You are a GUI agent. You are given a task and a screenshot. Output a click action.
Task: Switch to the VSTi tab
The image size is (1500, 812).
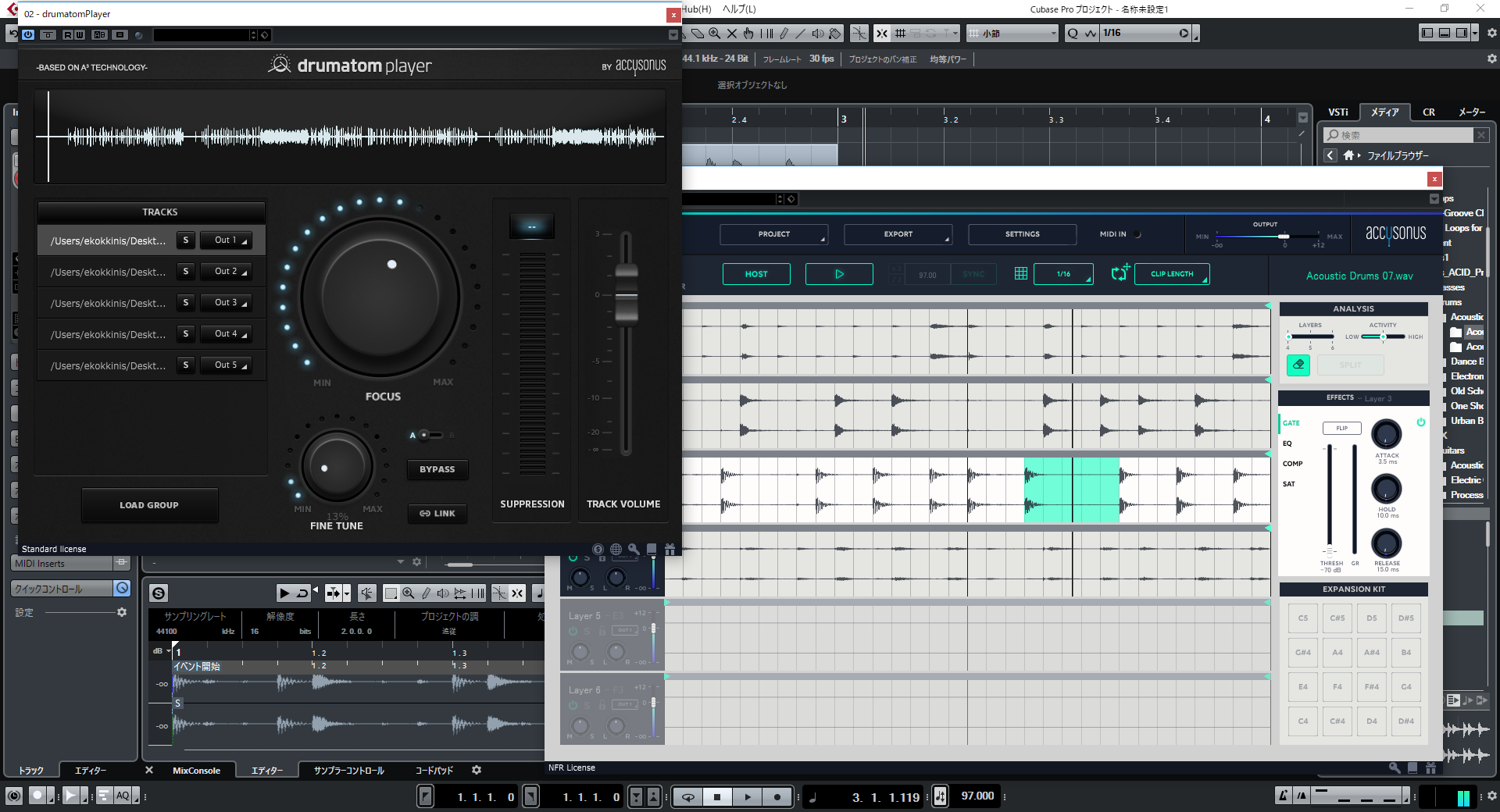[x=1338, y=112]
